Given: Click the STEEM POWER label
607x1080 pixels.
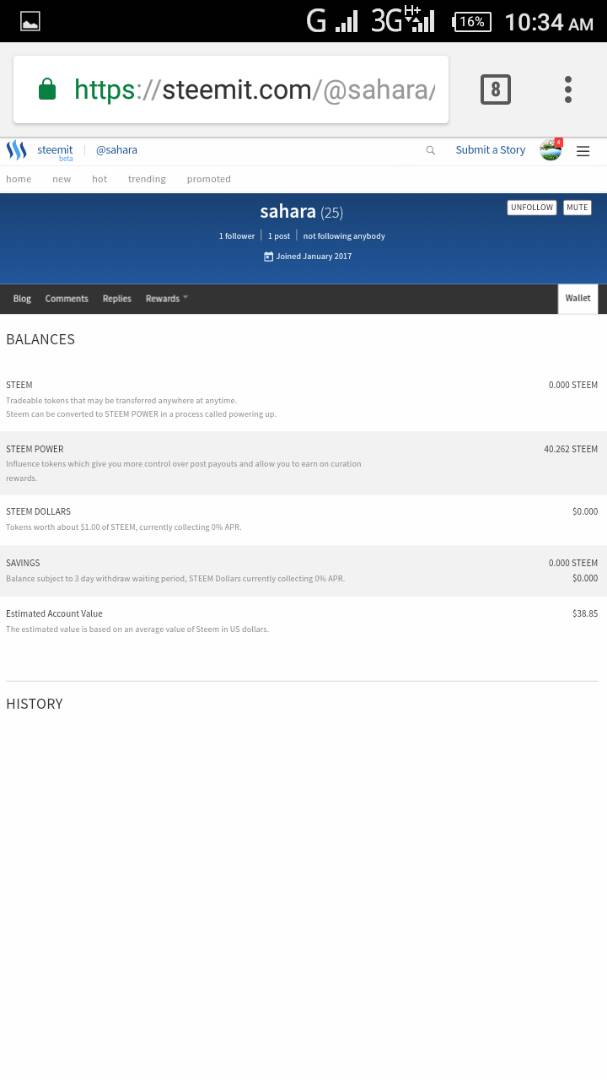Looking at the screenshot, I should coord(34,449).
